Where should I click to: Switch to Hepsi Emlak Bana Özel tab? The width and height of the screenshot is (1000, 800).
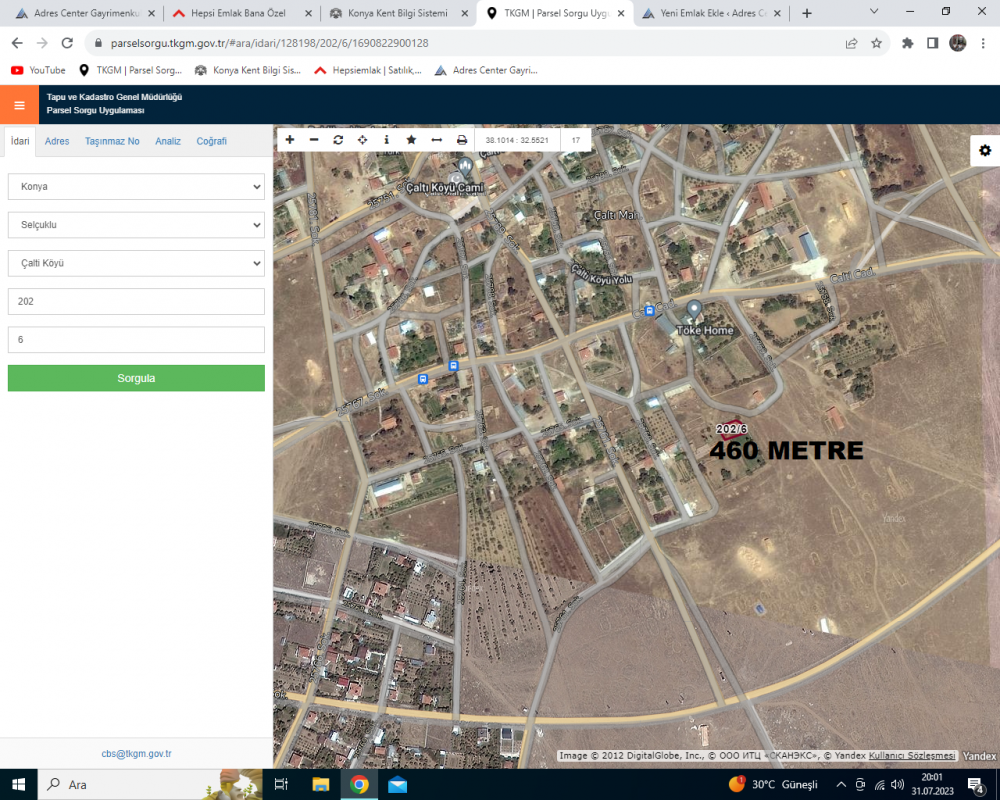pyautogui.click(x=237, y=13)
